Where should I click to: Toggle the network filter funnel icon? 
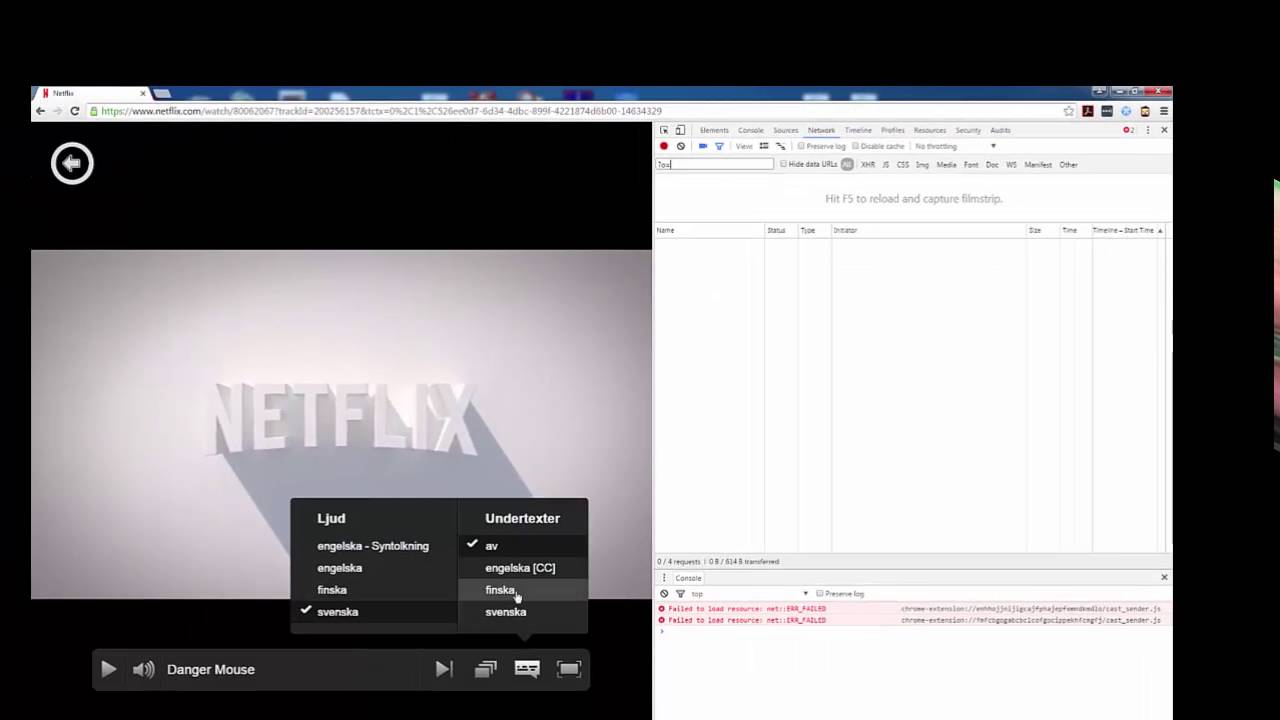coord(719,146)
